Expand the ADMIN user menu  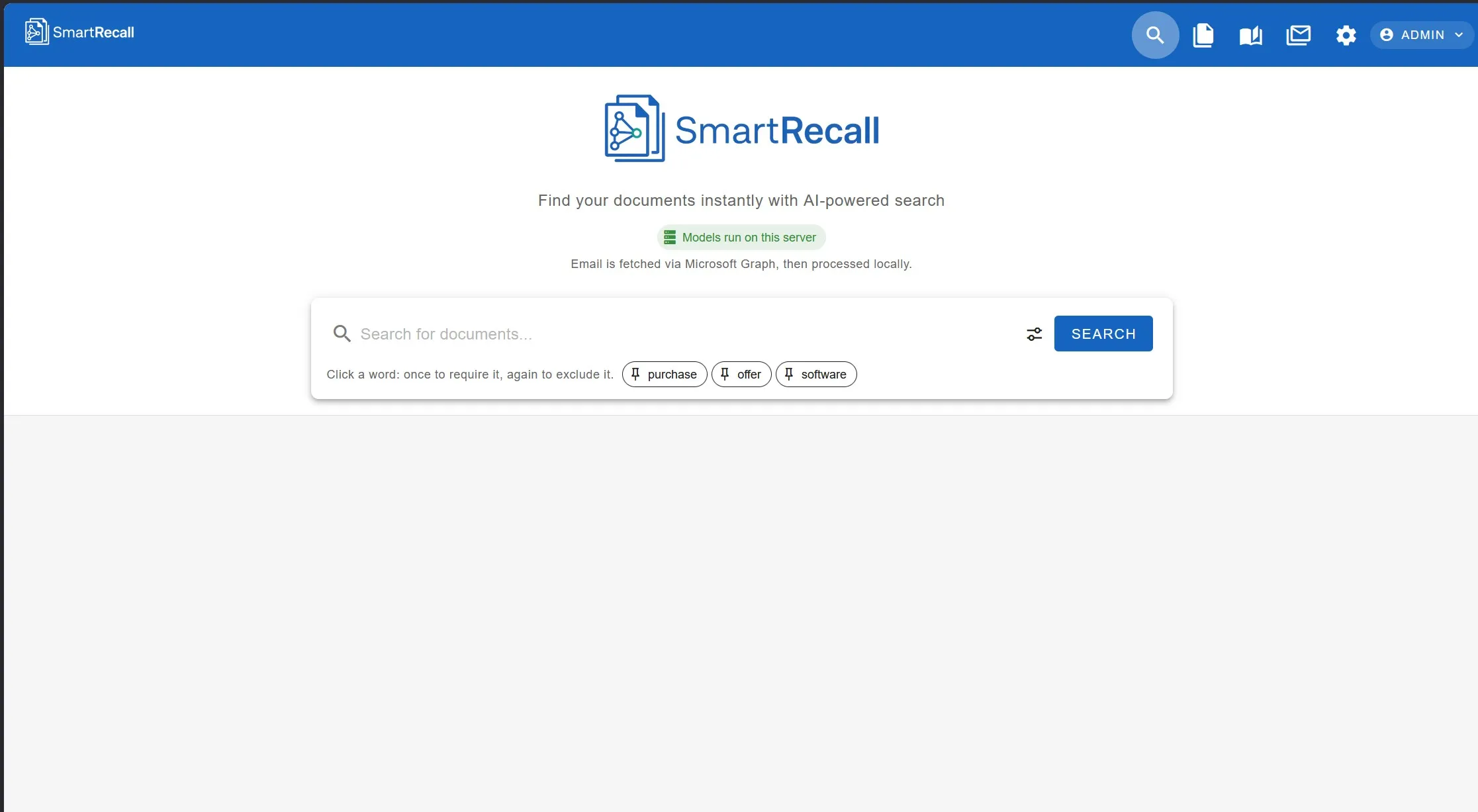[1422, 35]
